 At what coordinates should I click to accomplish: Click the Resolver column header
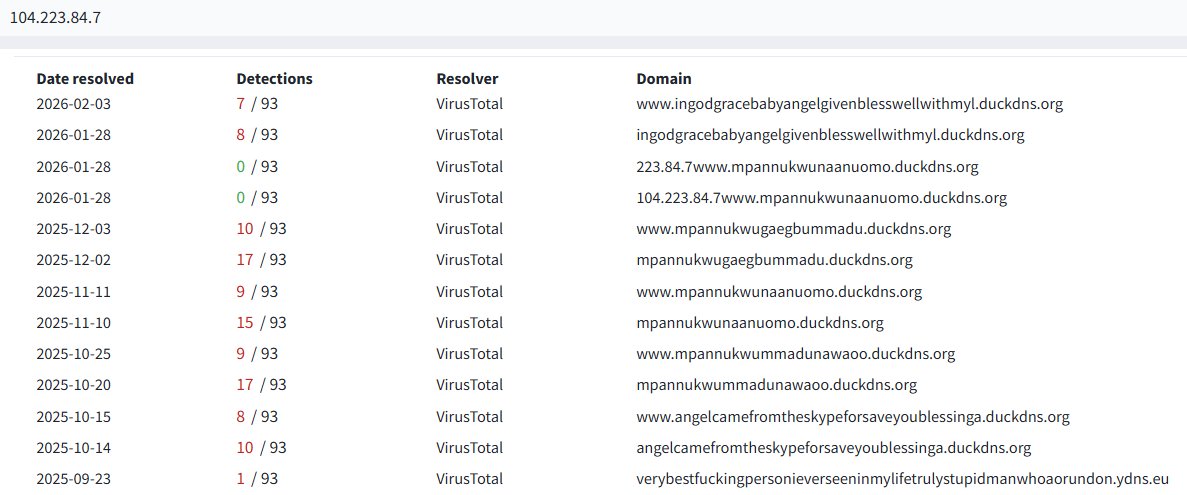tap(467, 79)
